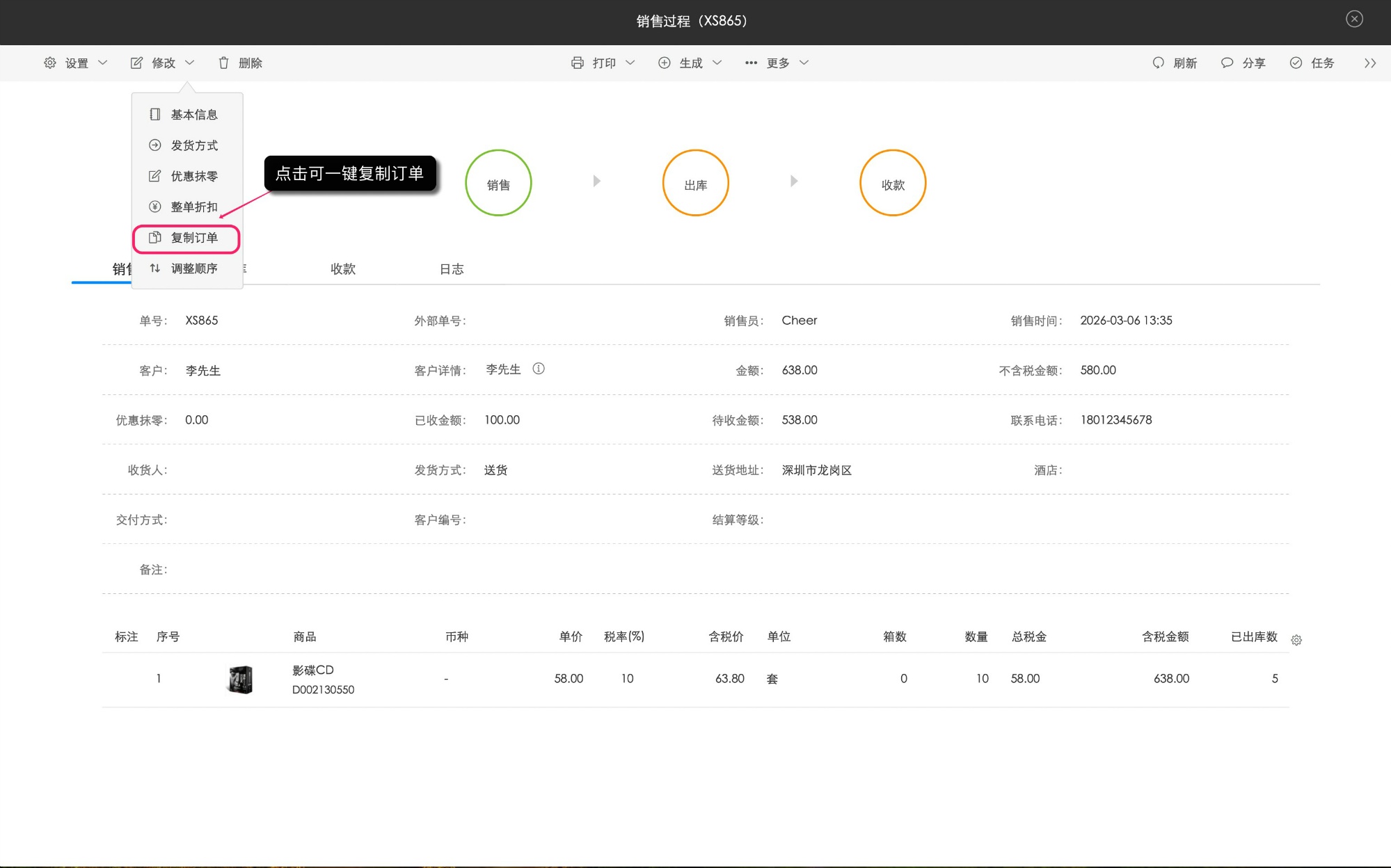The height and width of the screenshot is (868, 1391).
Task: Click the 分享 share button
Action: [1243, 63]
